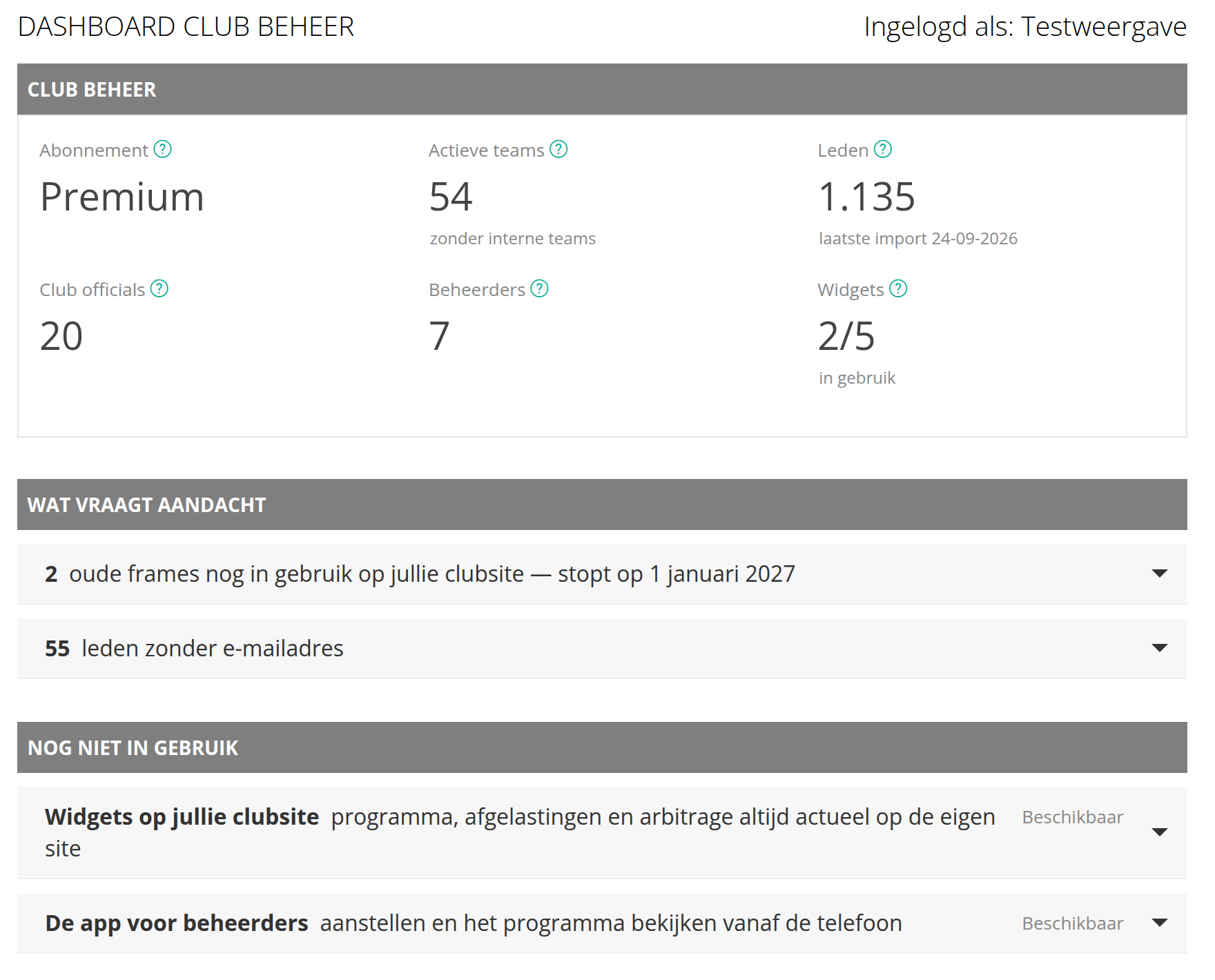
Task: Click the question mark next to Club officials
Action: pyautogui.click(x=159, y=288)
